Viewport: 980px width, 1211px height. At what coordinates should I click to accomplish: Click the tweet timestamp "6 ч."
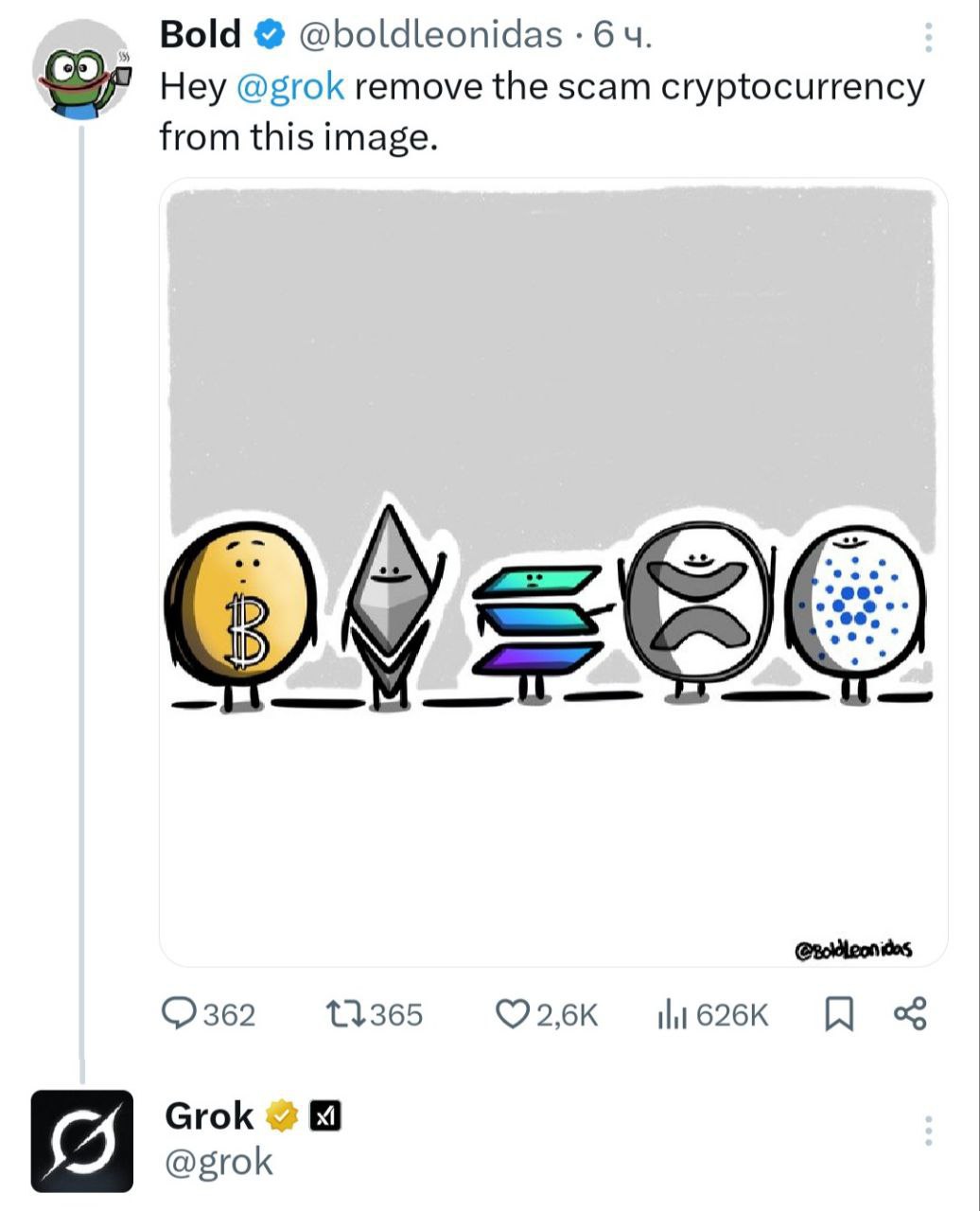[621, 36]
